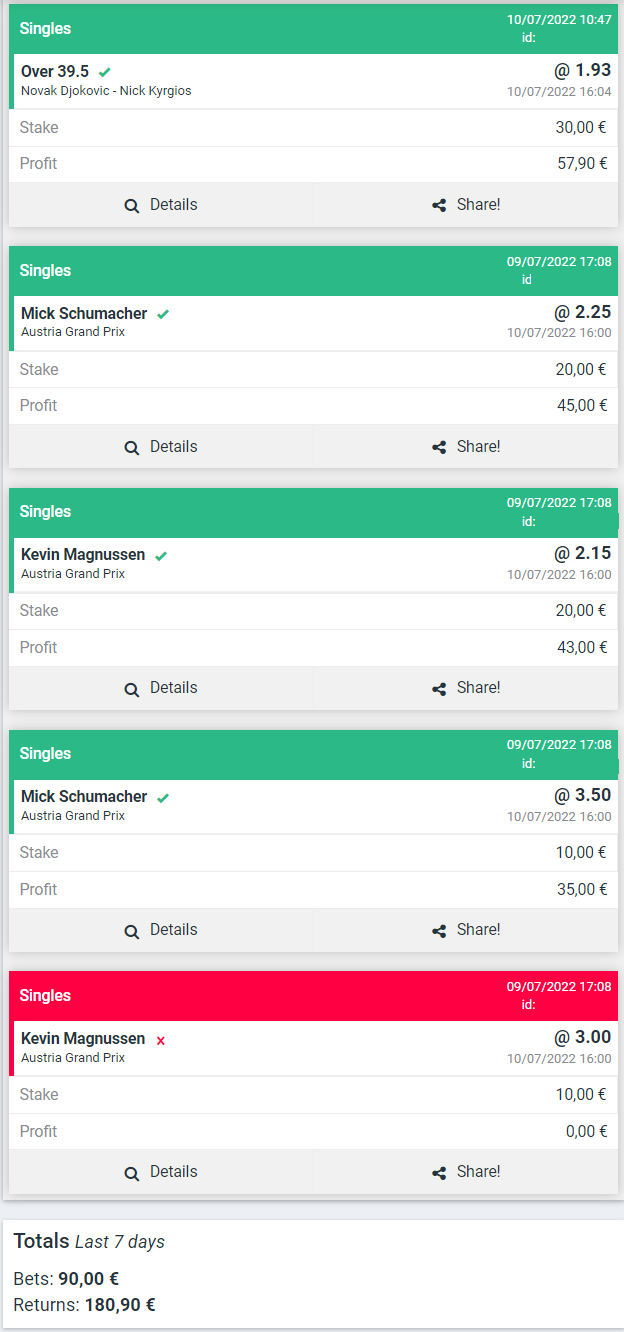624x1332 pixels.
Task: Click the Returns 180,90 € total
Action: click(84, 1304)
